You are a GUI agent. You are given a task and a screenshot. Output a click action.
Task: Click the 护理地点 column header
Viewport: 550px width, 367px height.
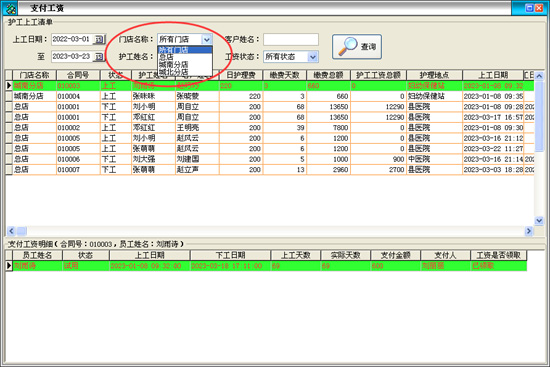point(434,75)
